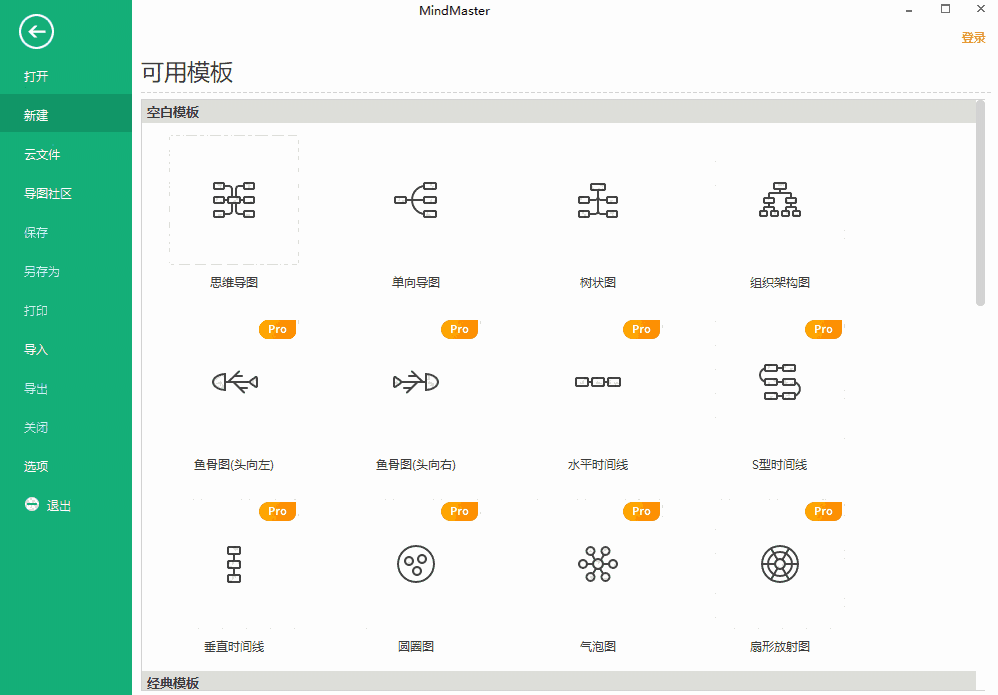The width and height of the screenshot is (998, 695).
Task: Select the 组织架构图 template icon
Action: pos(780,200)
